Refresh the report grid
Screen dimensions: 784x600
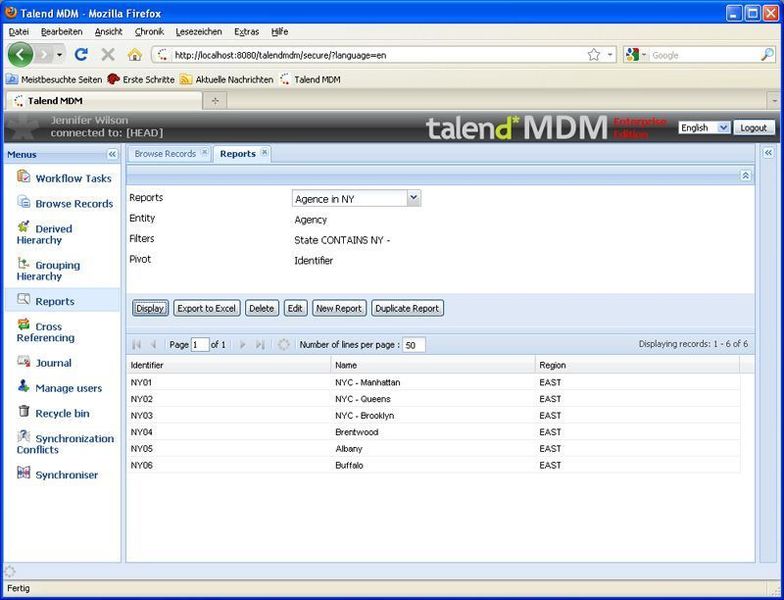(284, 344)
